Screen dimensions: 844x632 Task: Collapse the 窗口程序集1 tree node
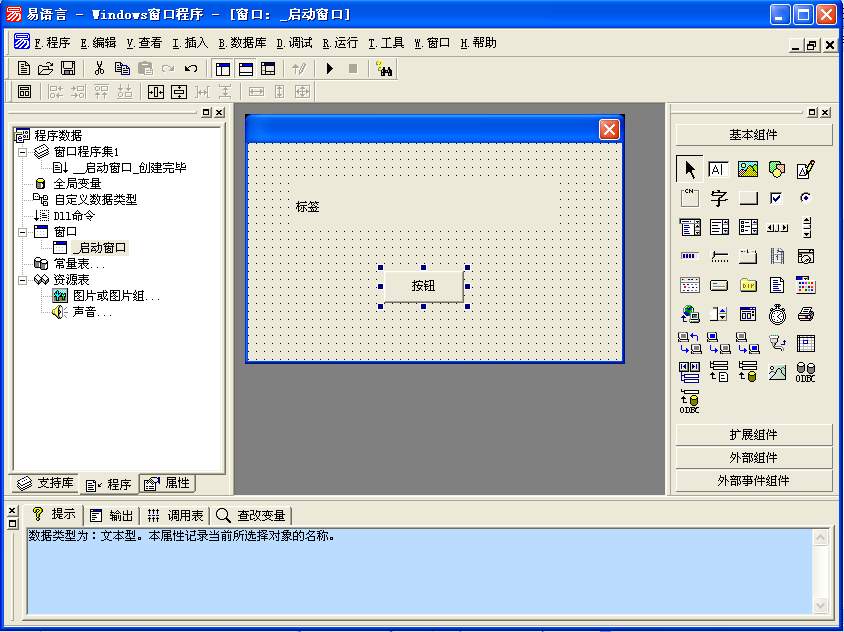[23, 152]
